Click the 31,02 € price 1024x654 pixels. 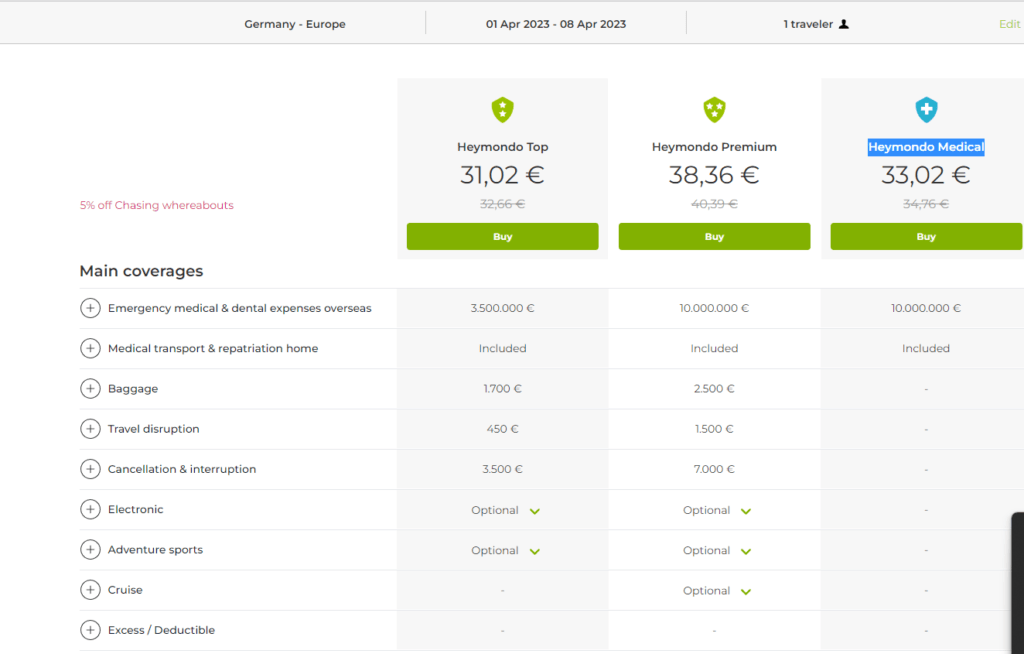coord(502,175)
